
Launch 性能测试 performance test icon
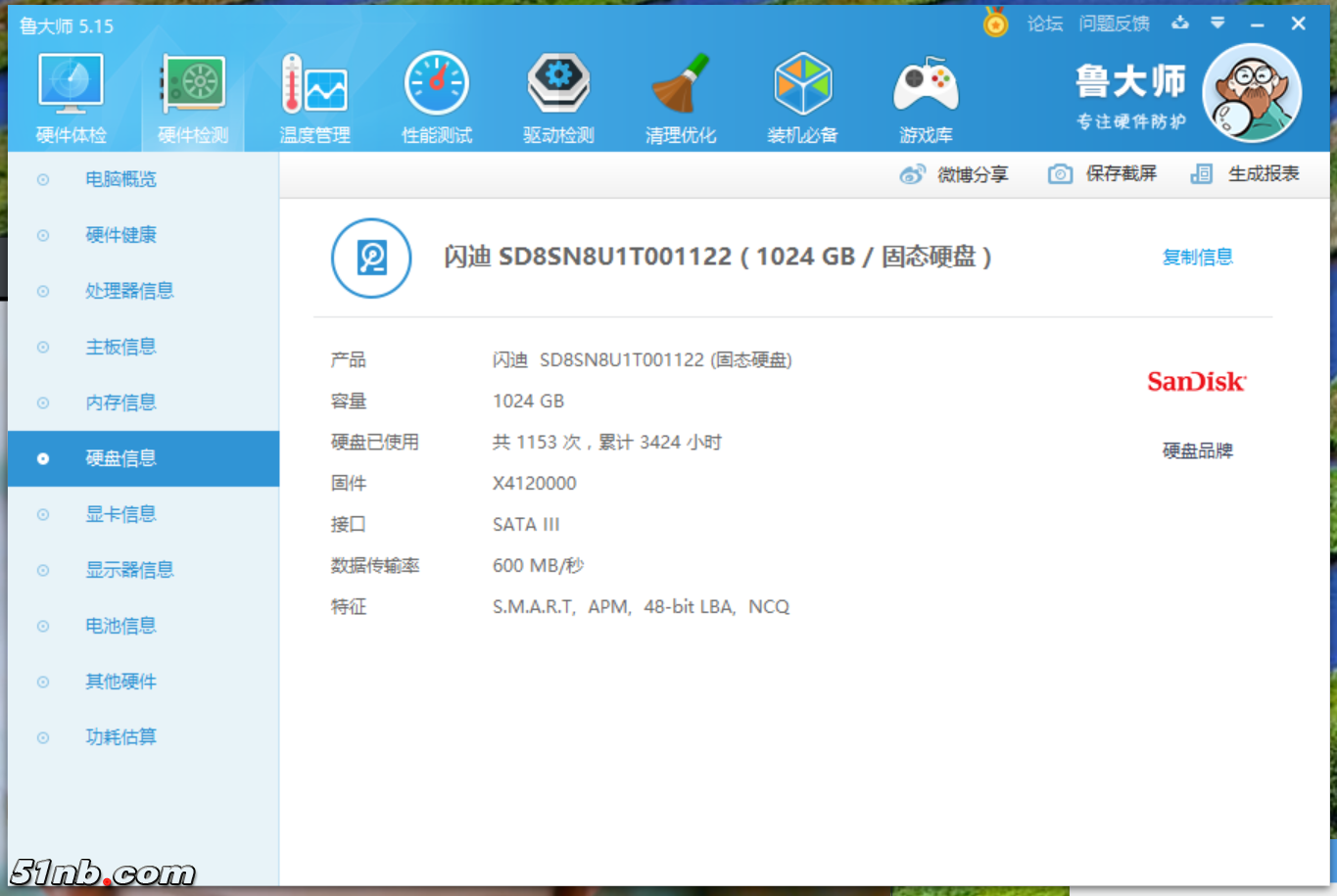[437, 98]
